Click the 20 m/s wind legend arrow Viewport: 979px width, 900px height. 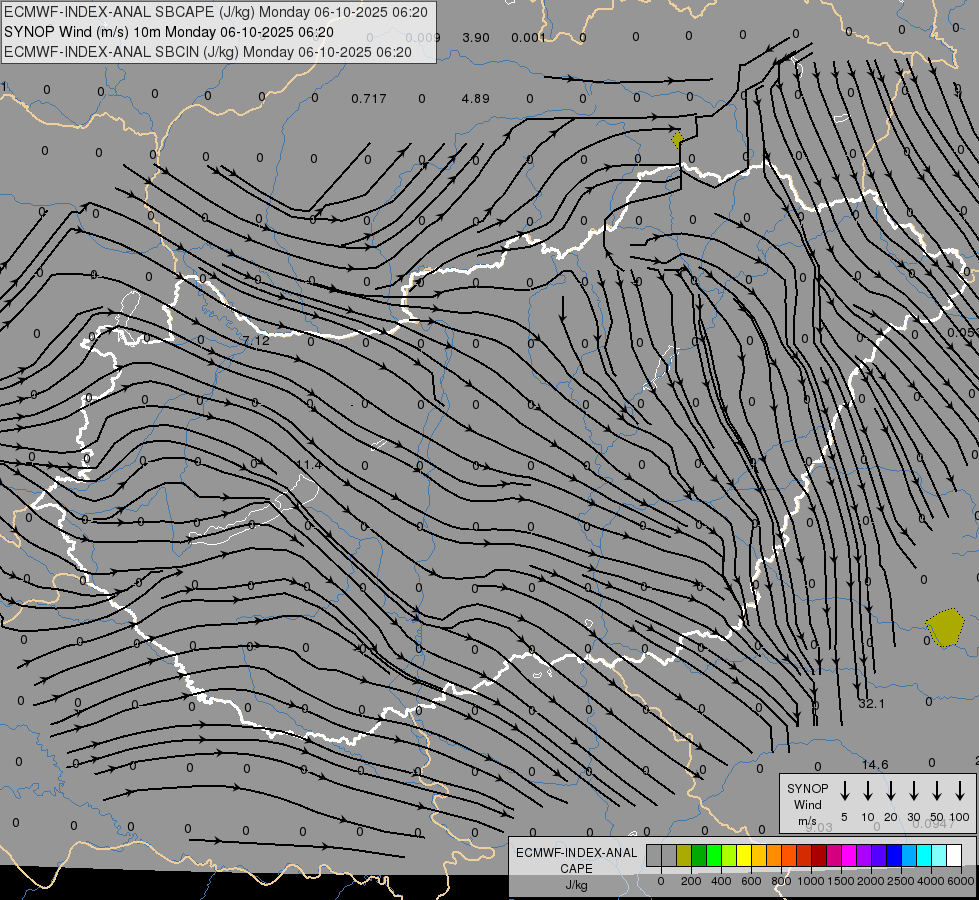tap(890, 791)
